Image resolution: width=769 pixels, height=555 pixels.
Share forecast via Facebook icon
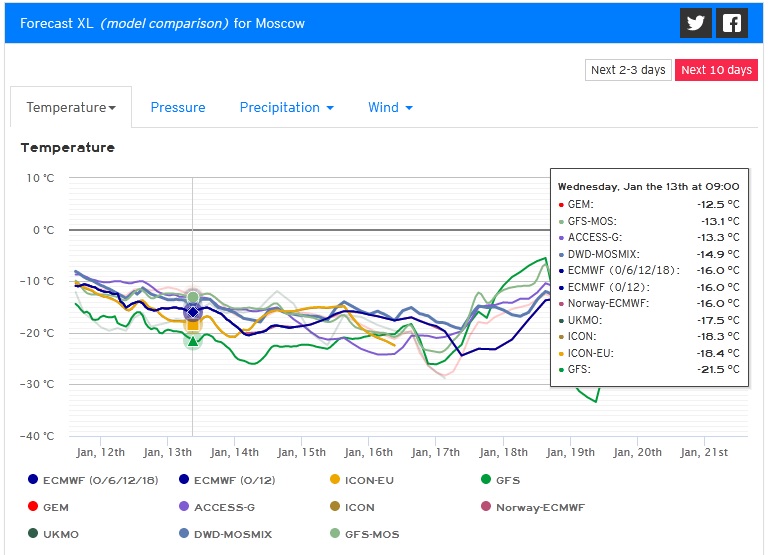732,23
